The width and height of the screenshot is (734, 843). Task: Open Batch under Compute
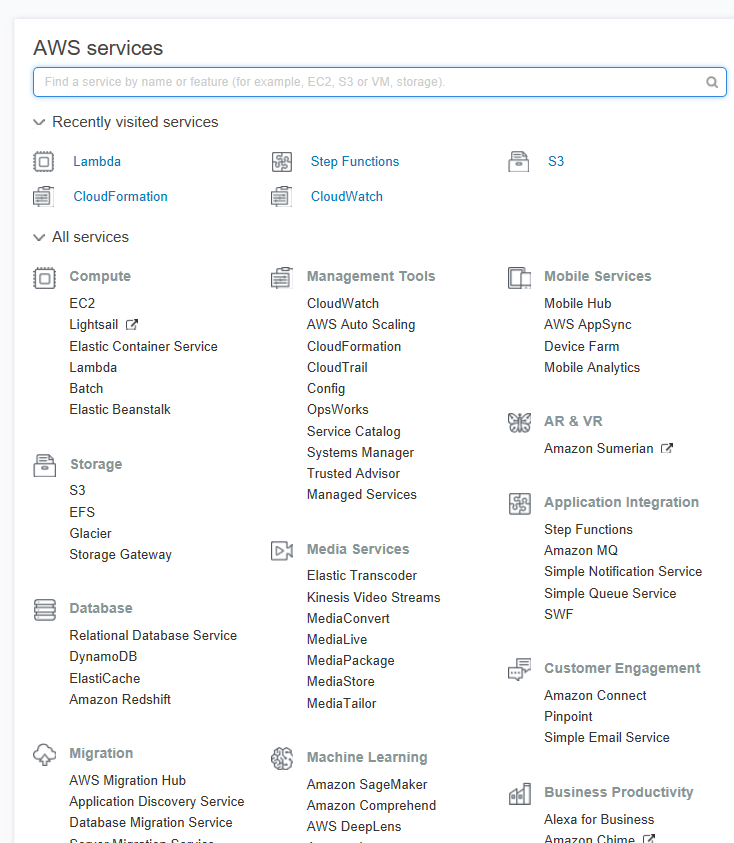tap(86, 388)
